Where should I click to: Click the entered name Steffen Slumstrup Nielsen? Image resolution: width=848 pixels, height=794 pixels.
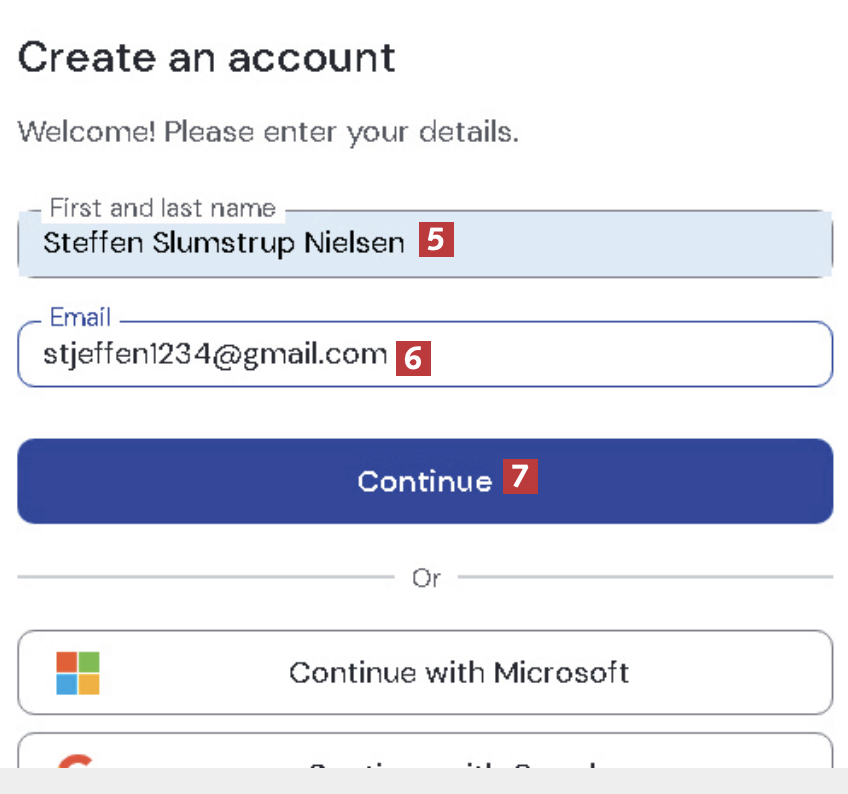[x=223, y=243]
